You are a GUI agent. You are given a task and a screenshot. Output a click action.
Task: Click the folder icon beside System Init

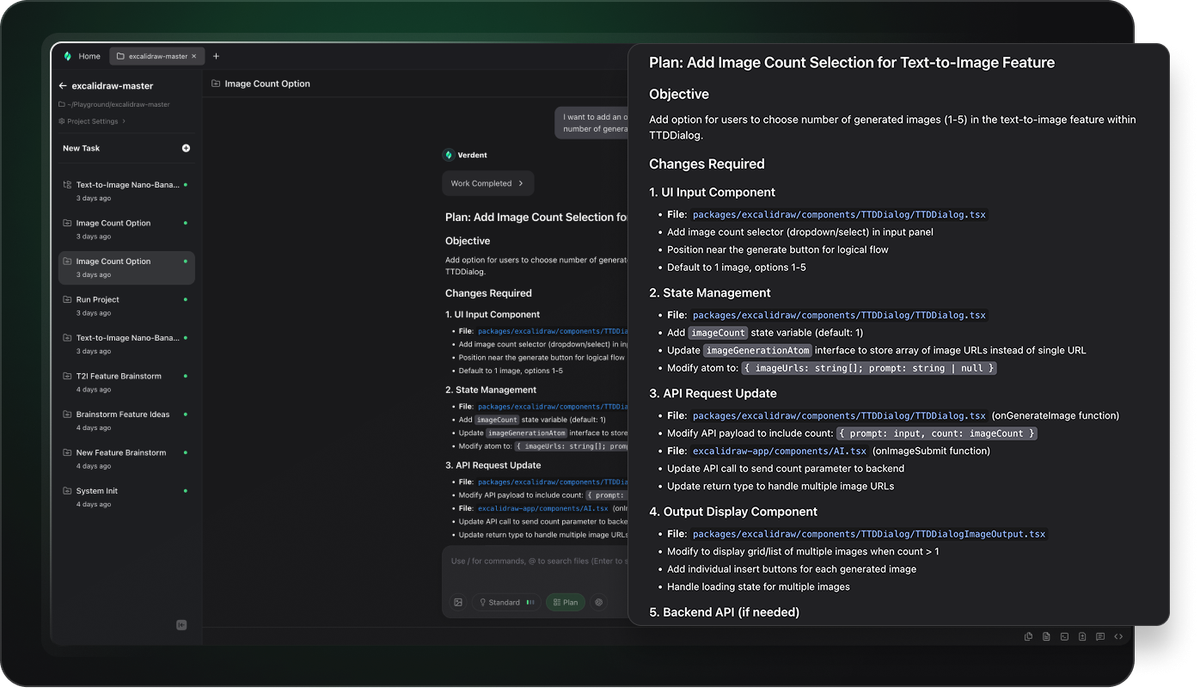(67, 491)
